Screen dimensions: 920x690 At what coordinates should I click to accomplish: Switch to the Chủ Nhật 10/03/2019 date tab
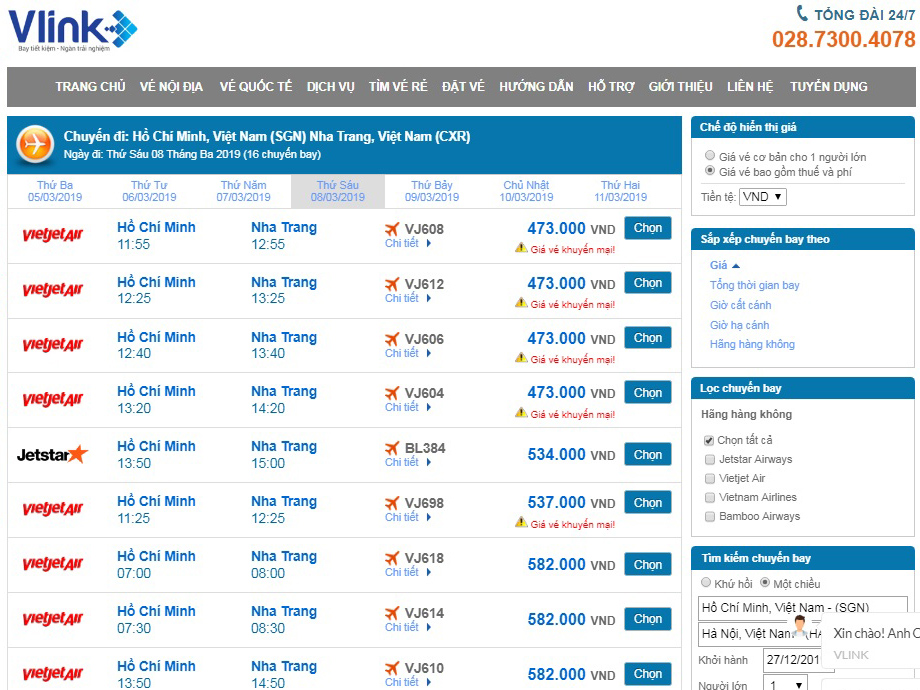(526, 191)
